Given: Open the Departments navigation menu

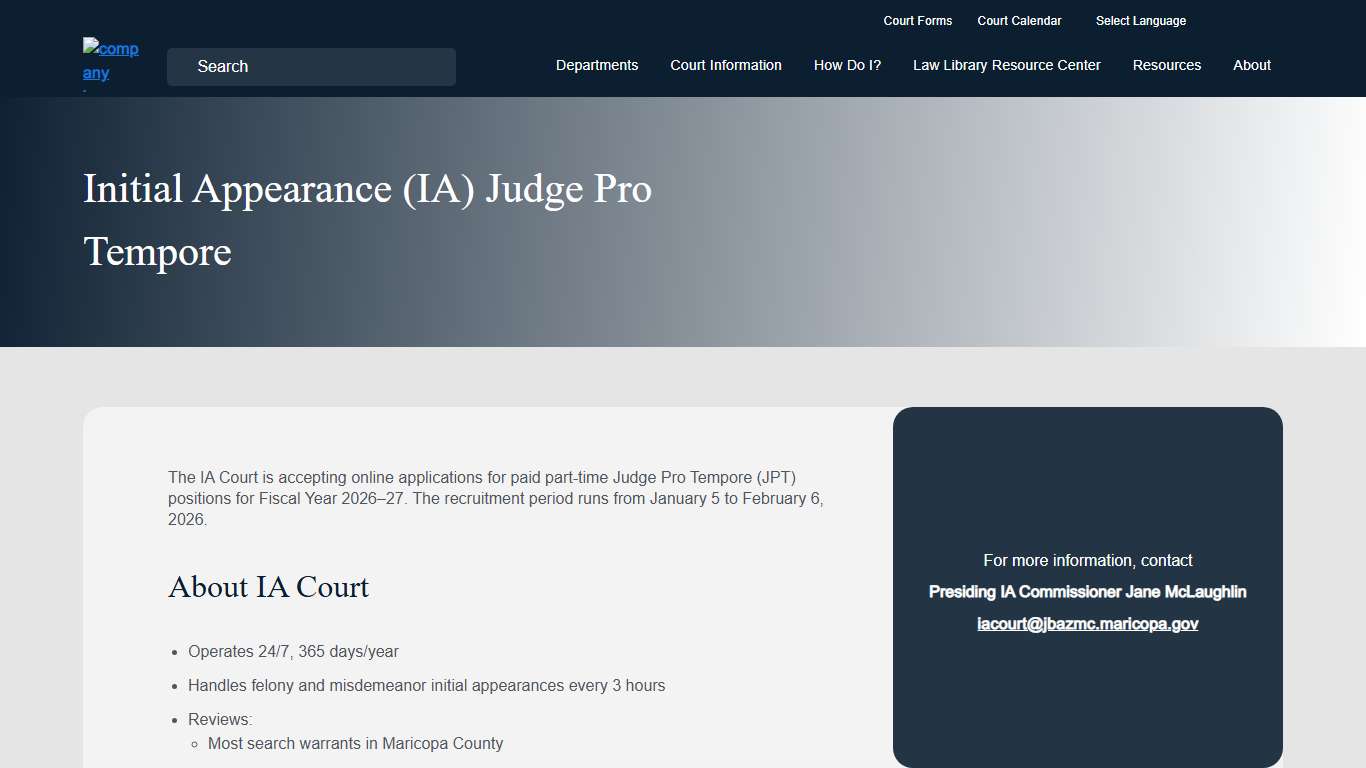Looking at the screenshot, I should tap(596, 65).
